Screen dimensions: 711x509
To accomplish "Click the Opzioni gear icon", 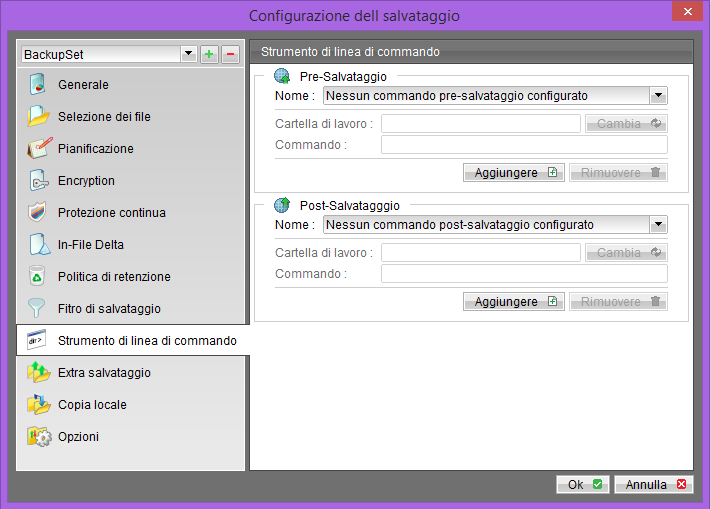I will pos(39,436).
